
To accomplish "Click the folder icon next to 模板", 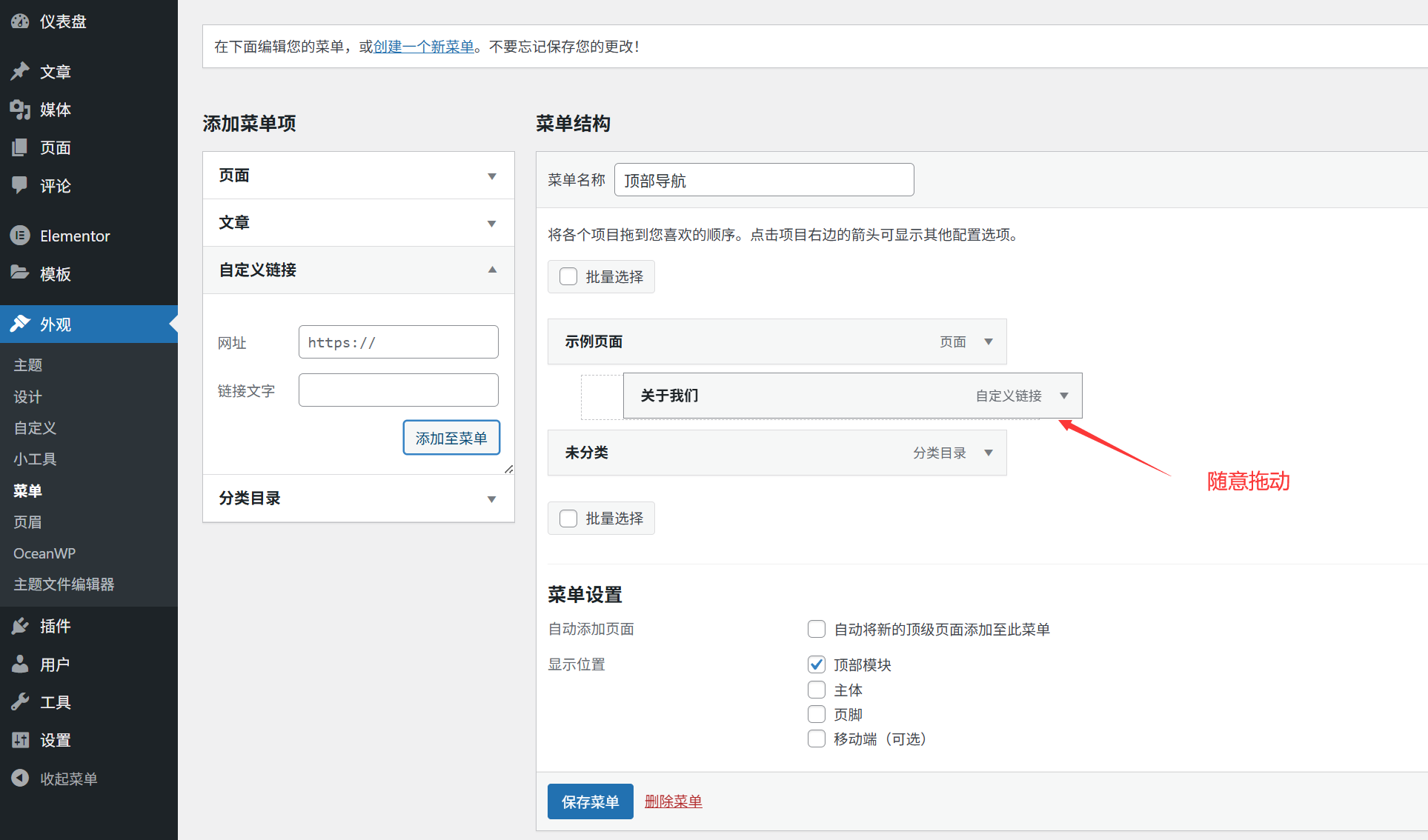I will coord(20,273).
